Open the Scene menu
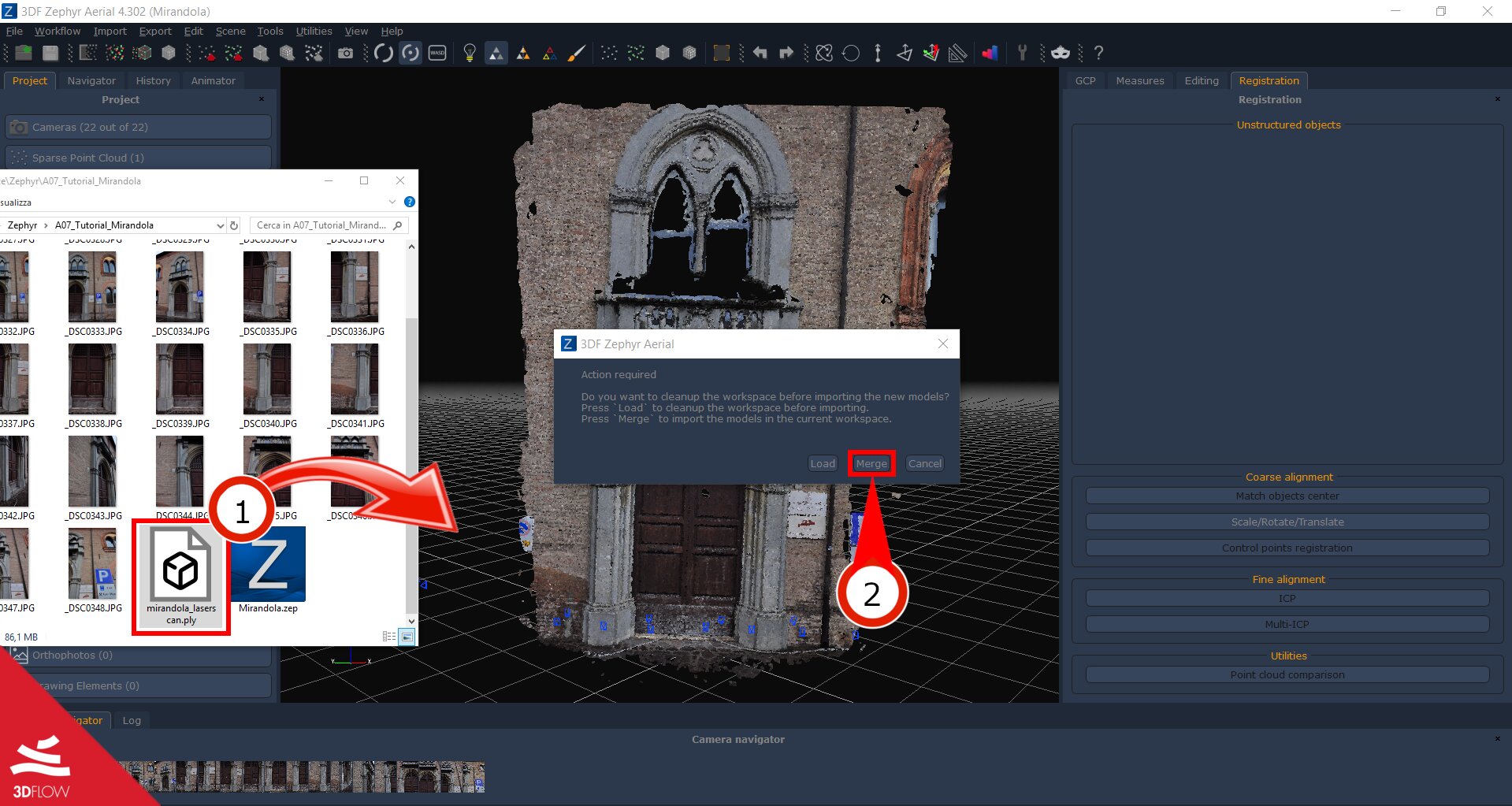Screen dimensions: 1512x806 [231, 31]
